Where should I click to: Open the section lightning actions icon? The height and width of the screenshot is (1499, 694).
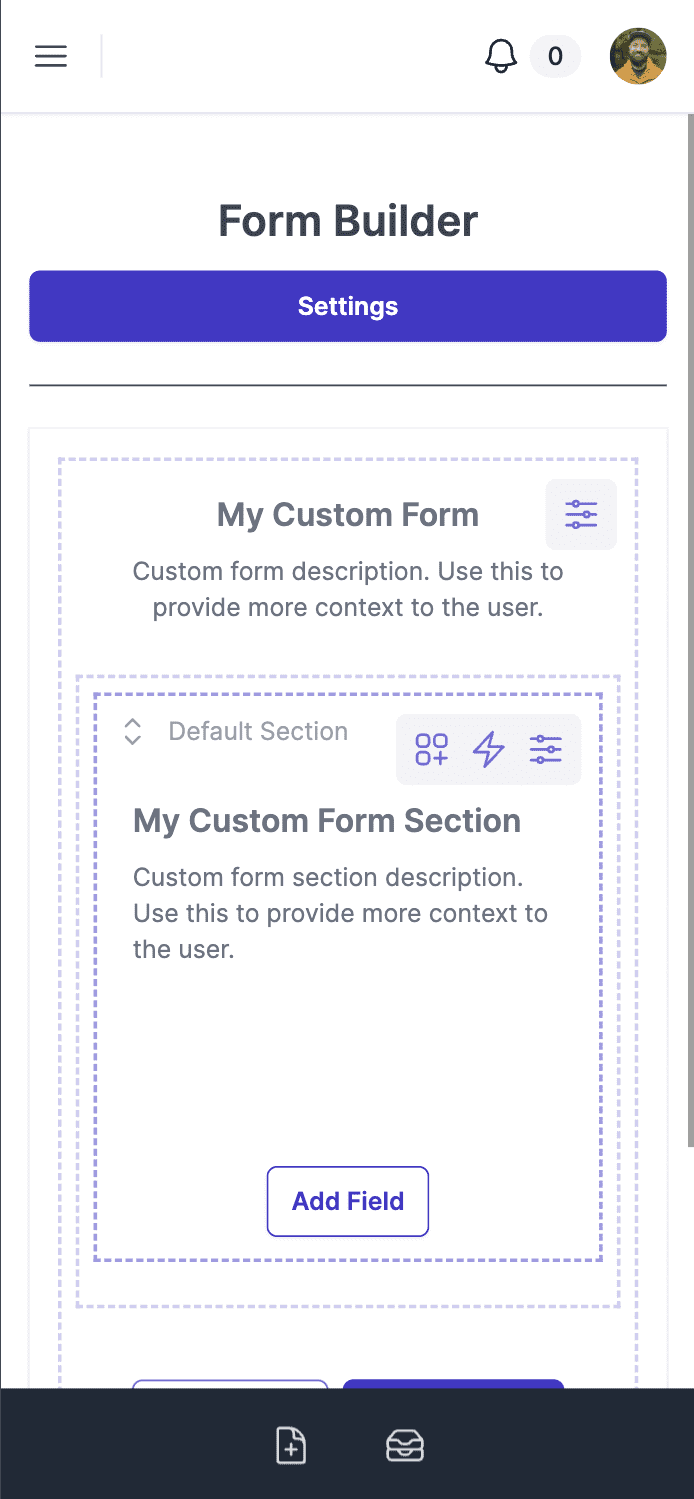(489, 749)
